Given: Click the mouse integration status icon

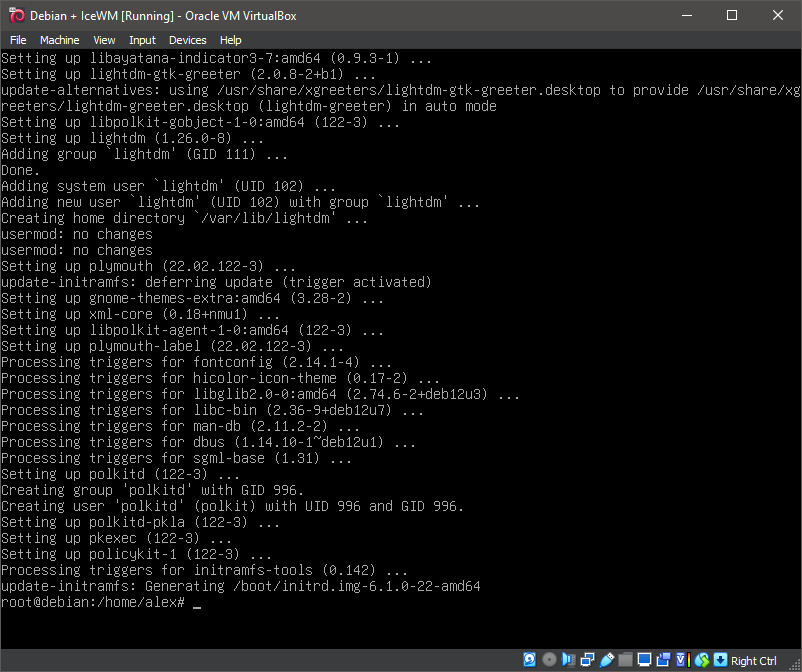Looking at the screenshot, I should coord(702,660).
